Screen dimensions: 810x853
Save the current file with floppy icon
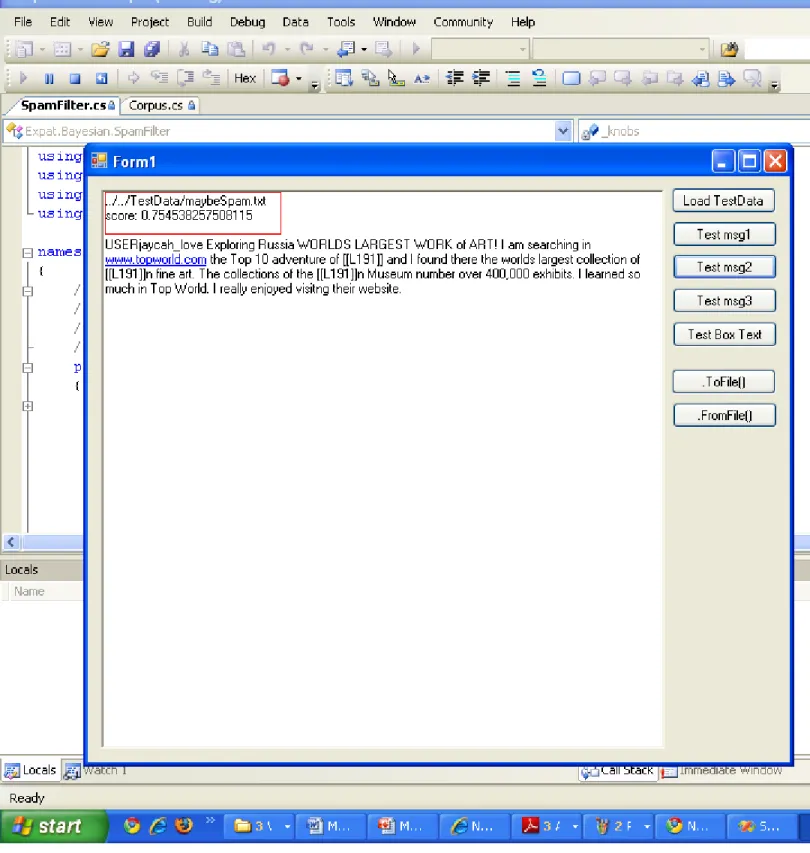coord(126,50)
